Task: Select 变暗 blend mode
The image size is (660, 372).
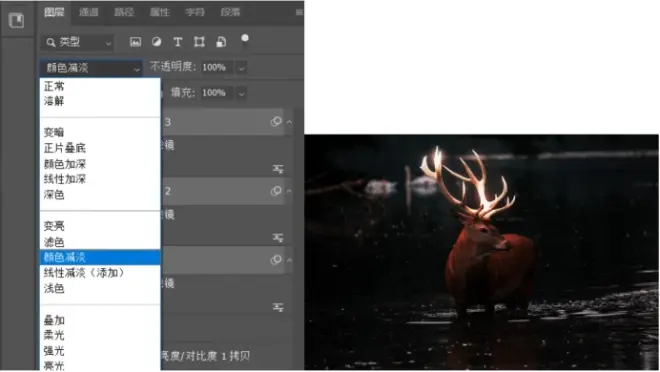Action: [x=100, y=132]
